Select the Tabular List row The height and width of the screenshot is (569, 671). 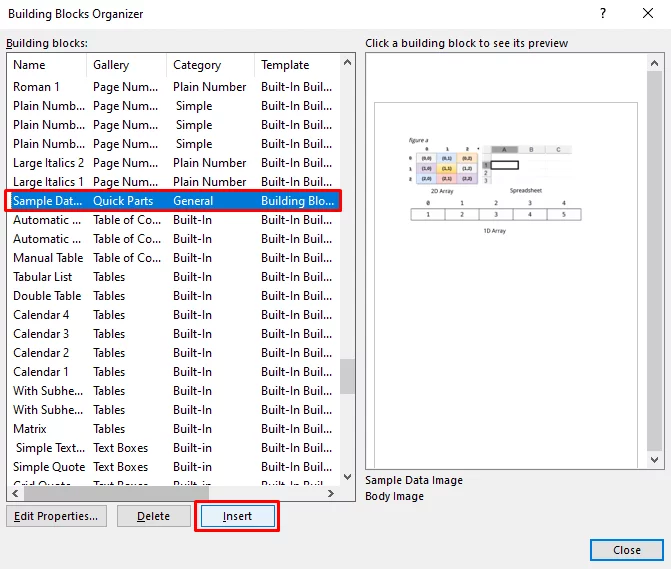pyautogui.click(x=174, y=277)
